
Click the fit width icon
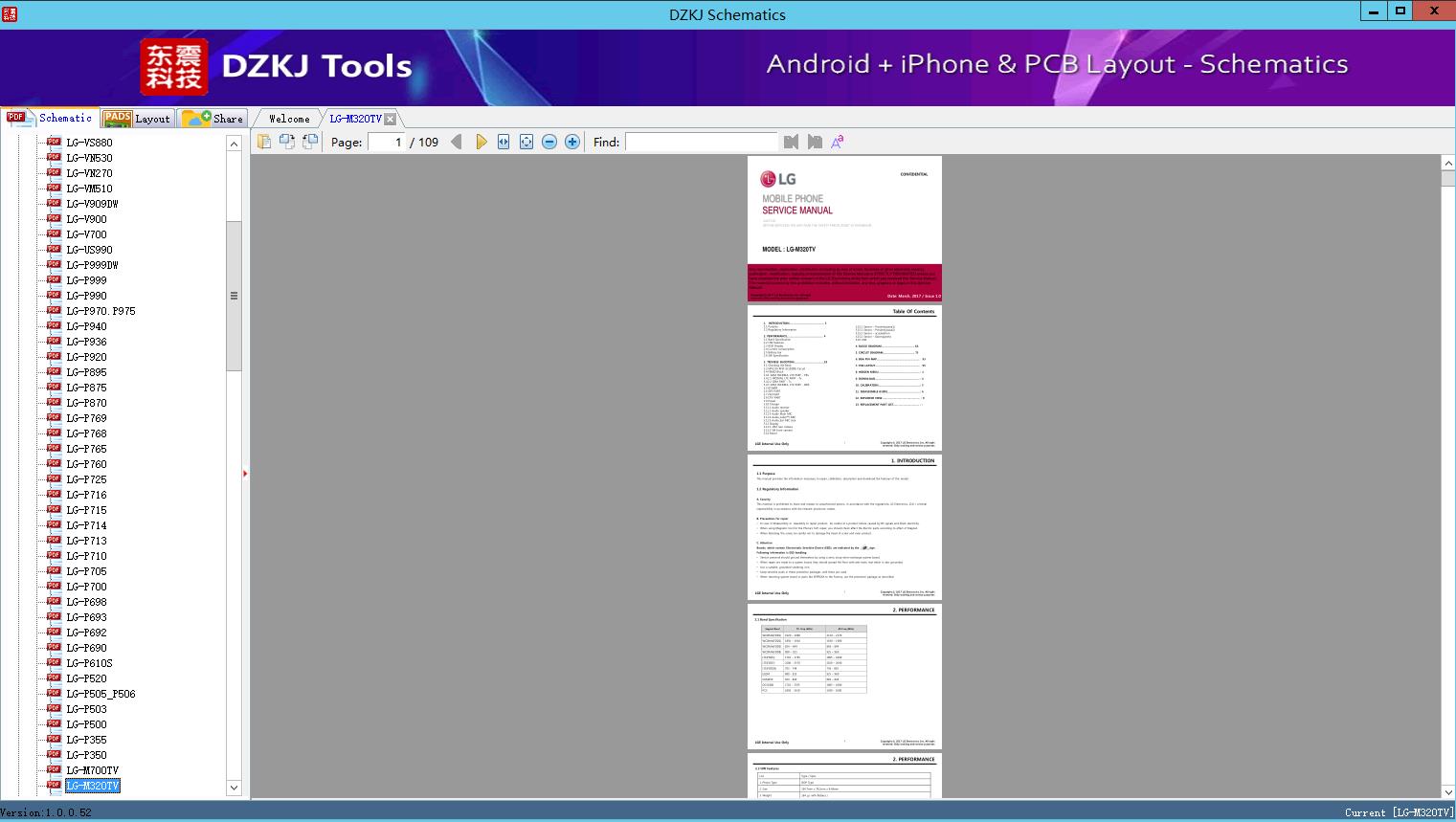pyautogui.click(x=504, y=142)
